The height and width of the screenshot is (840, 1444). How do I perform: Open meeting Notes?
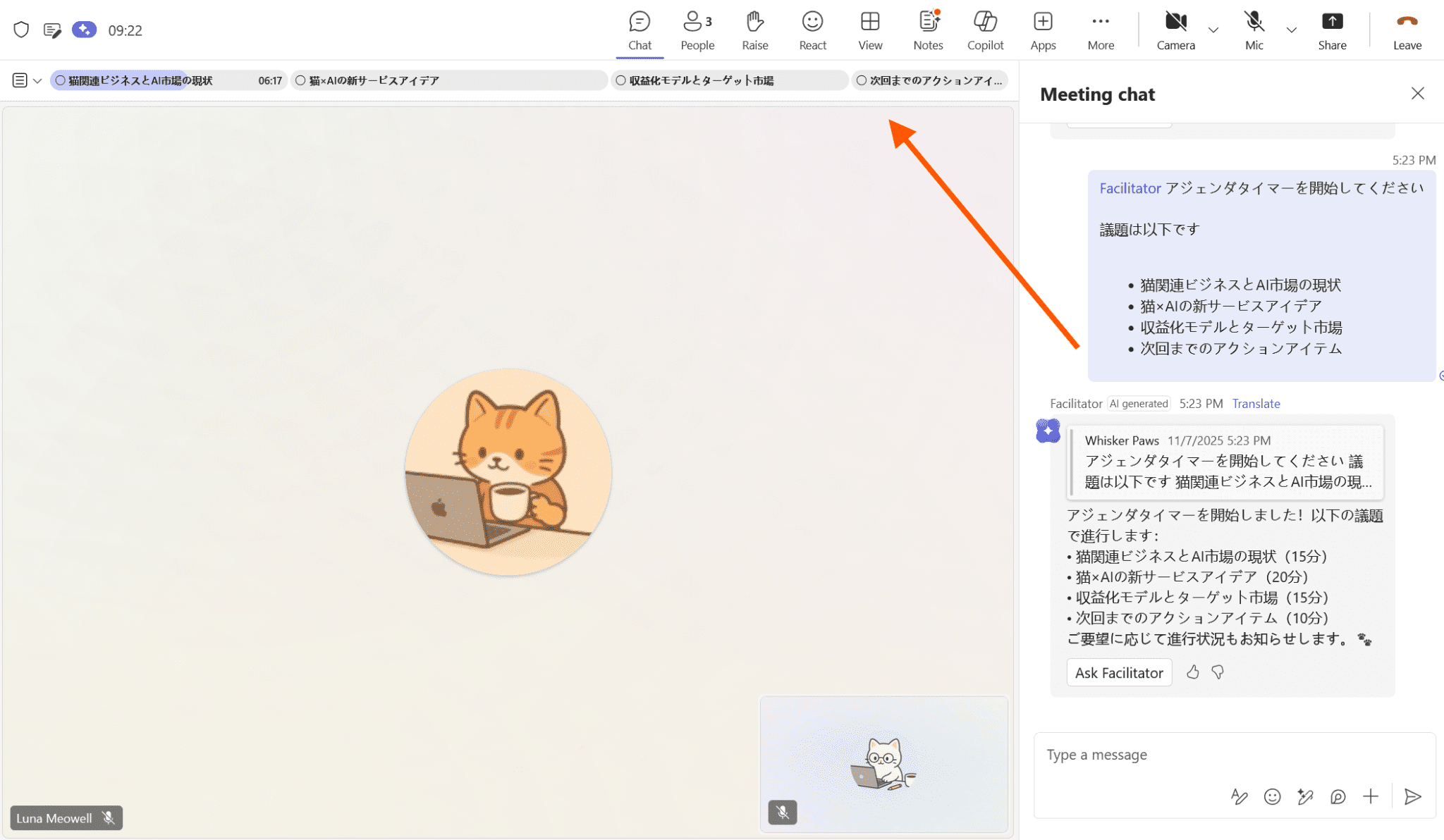click(928, 30)
